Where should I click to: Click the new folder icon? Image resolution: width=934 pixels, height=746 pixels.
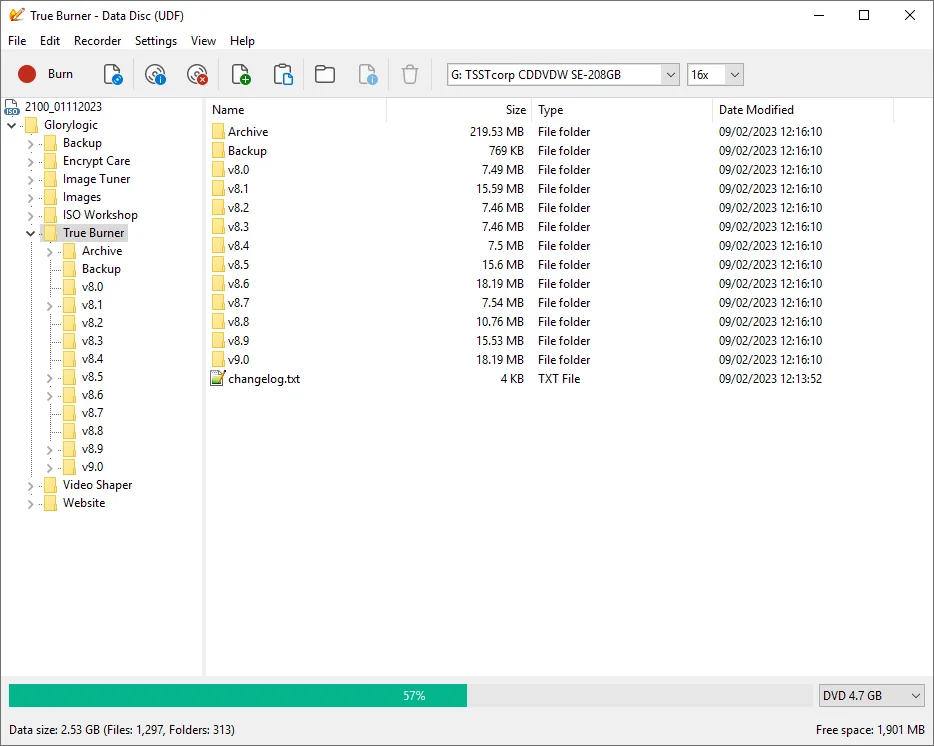pyautogui.click(x=324, y=74)
